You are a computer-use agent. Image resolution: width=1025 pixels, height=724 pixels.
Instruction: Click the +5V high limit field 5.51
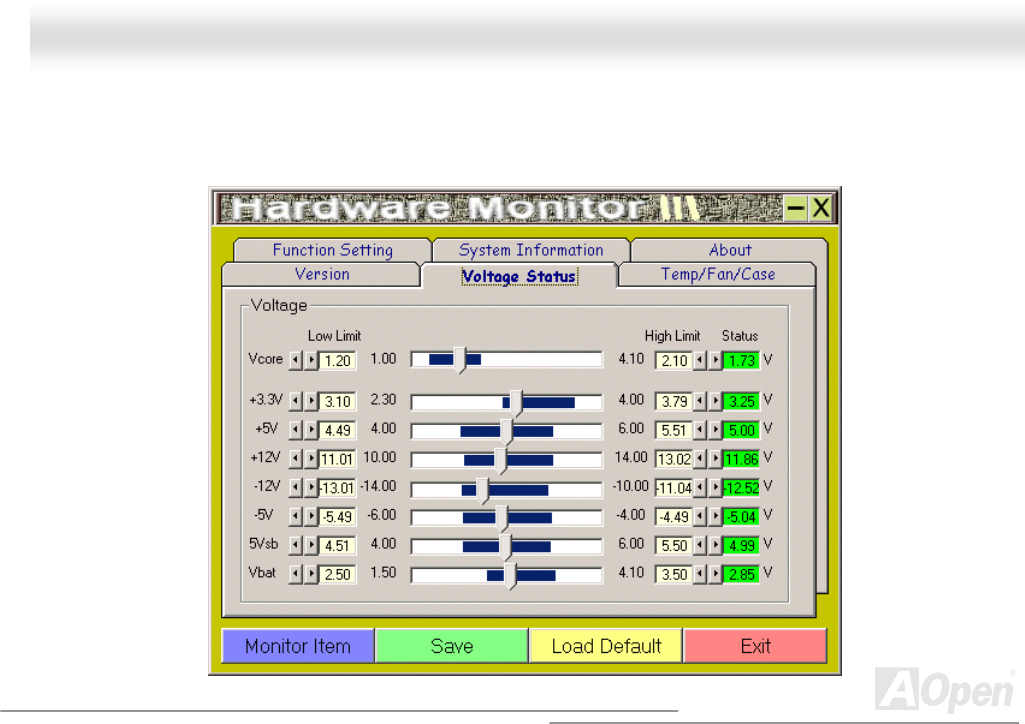[673, 431]
